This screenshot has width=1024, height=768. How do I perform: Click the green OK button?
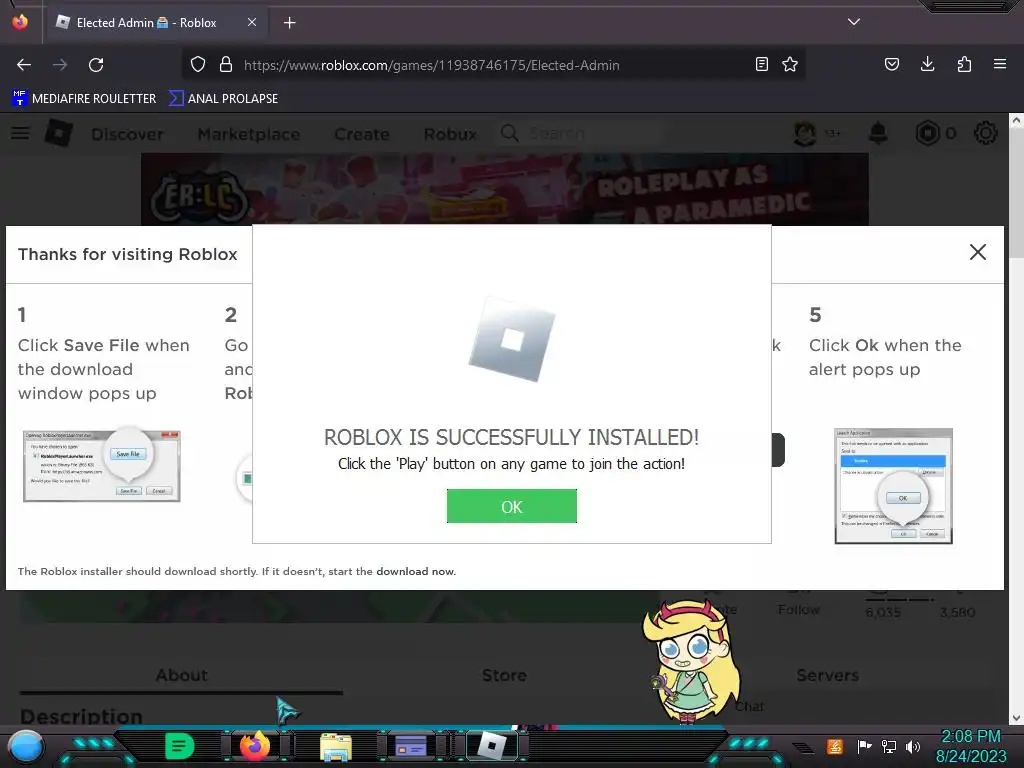coord(511,506)
